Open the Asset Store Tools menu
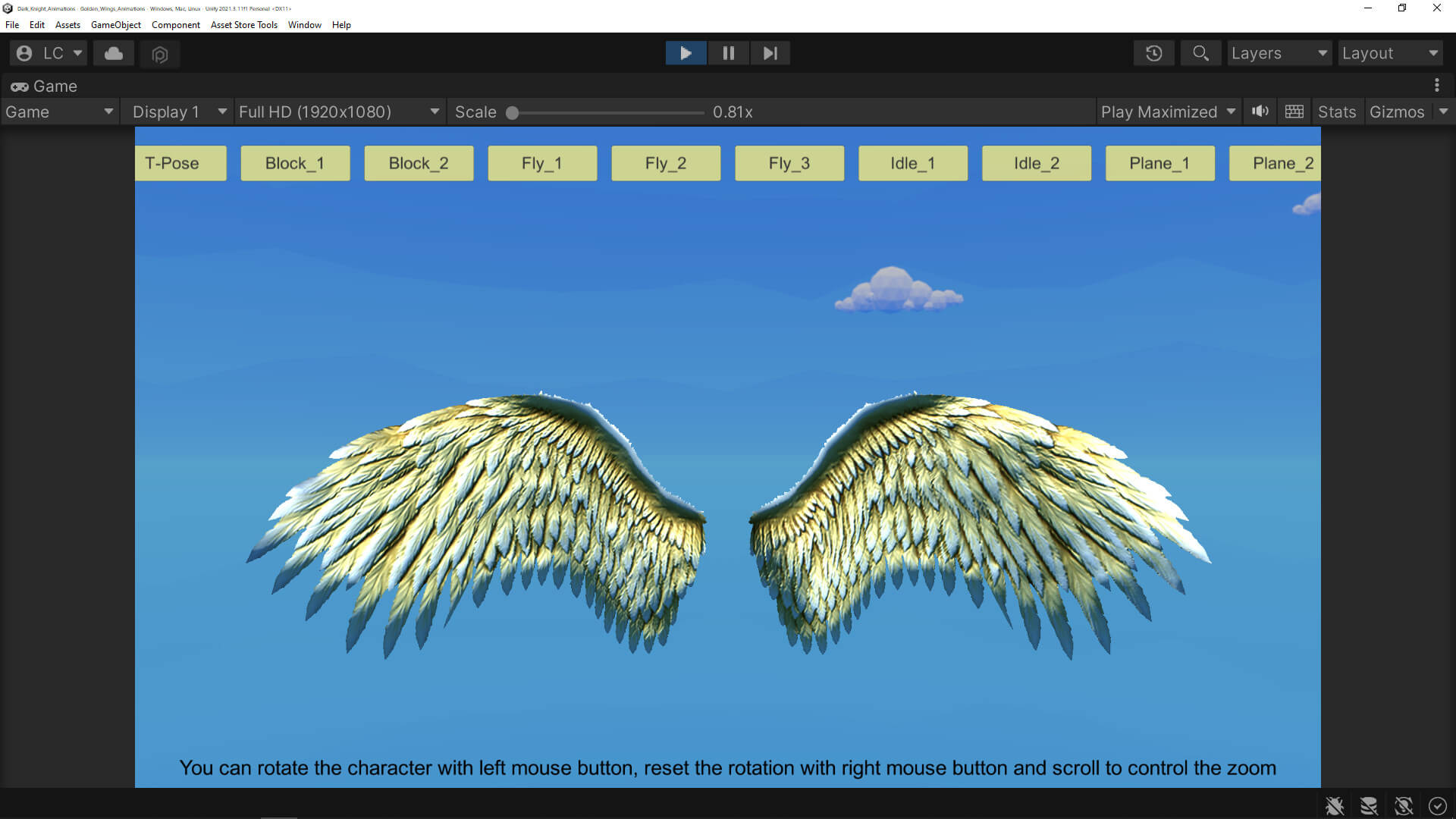 click(x=244, y=24)
